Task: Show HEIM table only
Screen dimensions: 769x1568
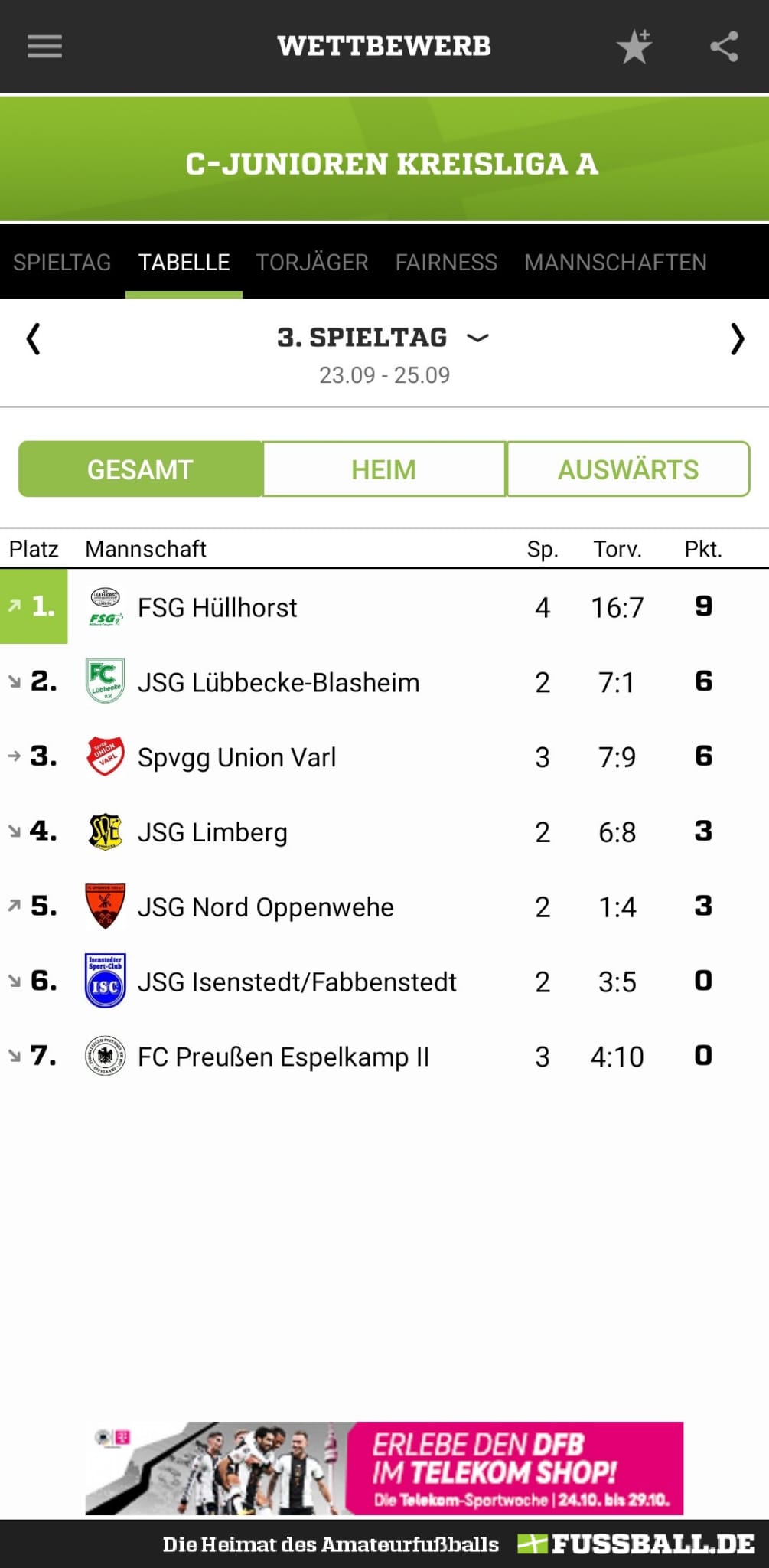Action: pyautogui.click(x=384, y=469)
